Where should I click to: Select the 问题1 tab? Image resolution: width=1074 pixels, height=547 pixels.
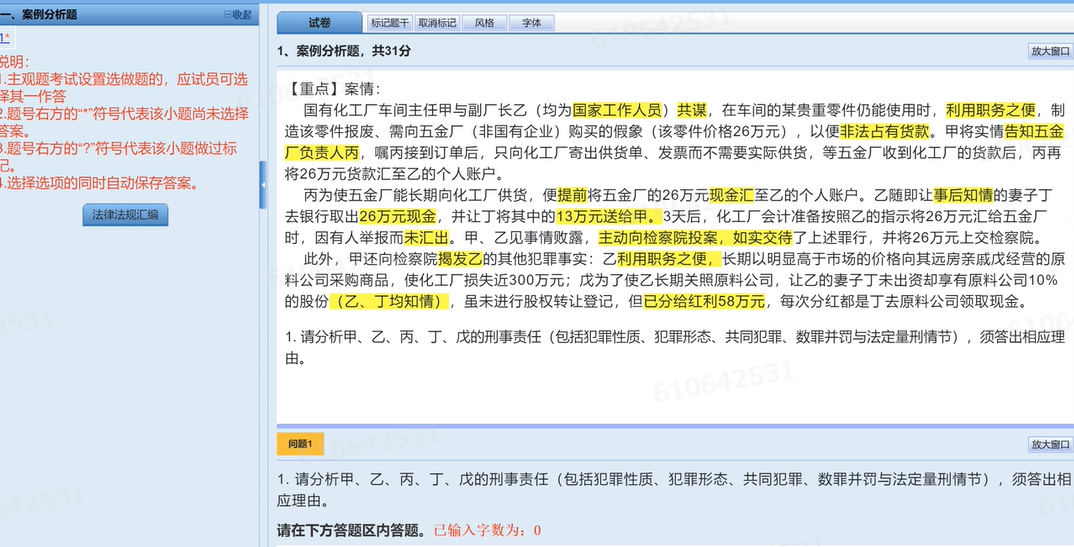[x=300, y=444]
